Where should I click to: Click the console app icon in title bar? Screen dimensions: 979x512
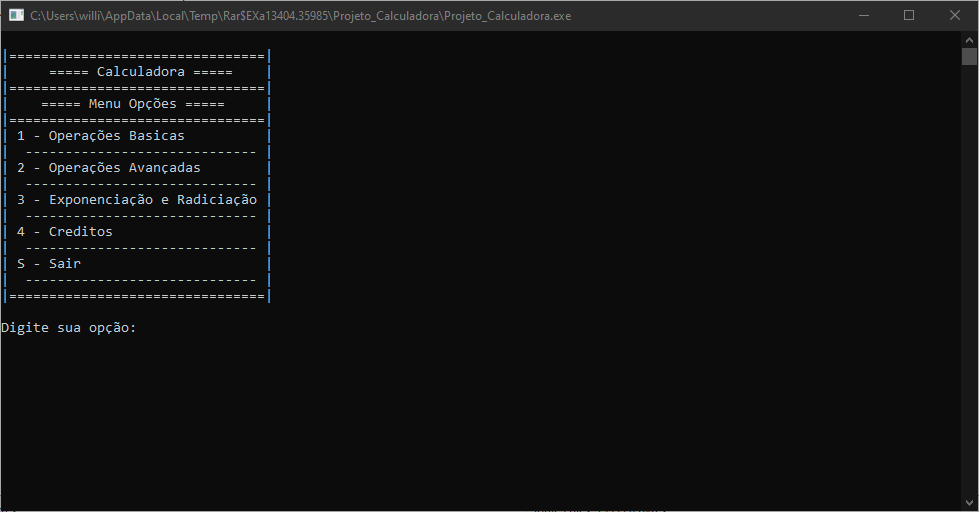pos(16,15)
